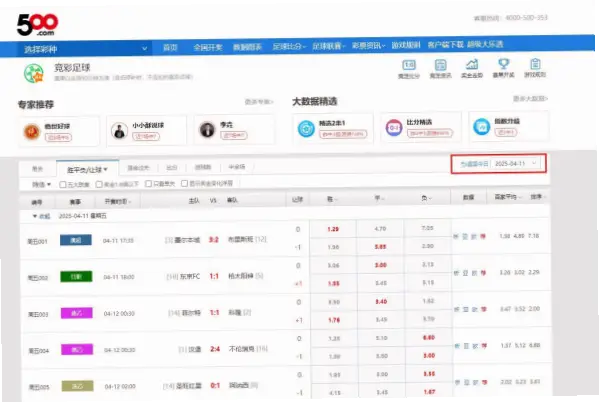Toggle the 只看单关 checkbox
Viewport: 599px width, 402px height.
coord(149,184)
